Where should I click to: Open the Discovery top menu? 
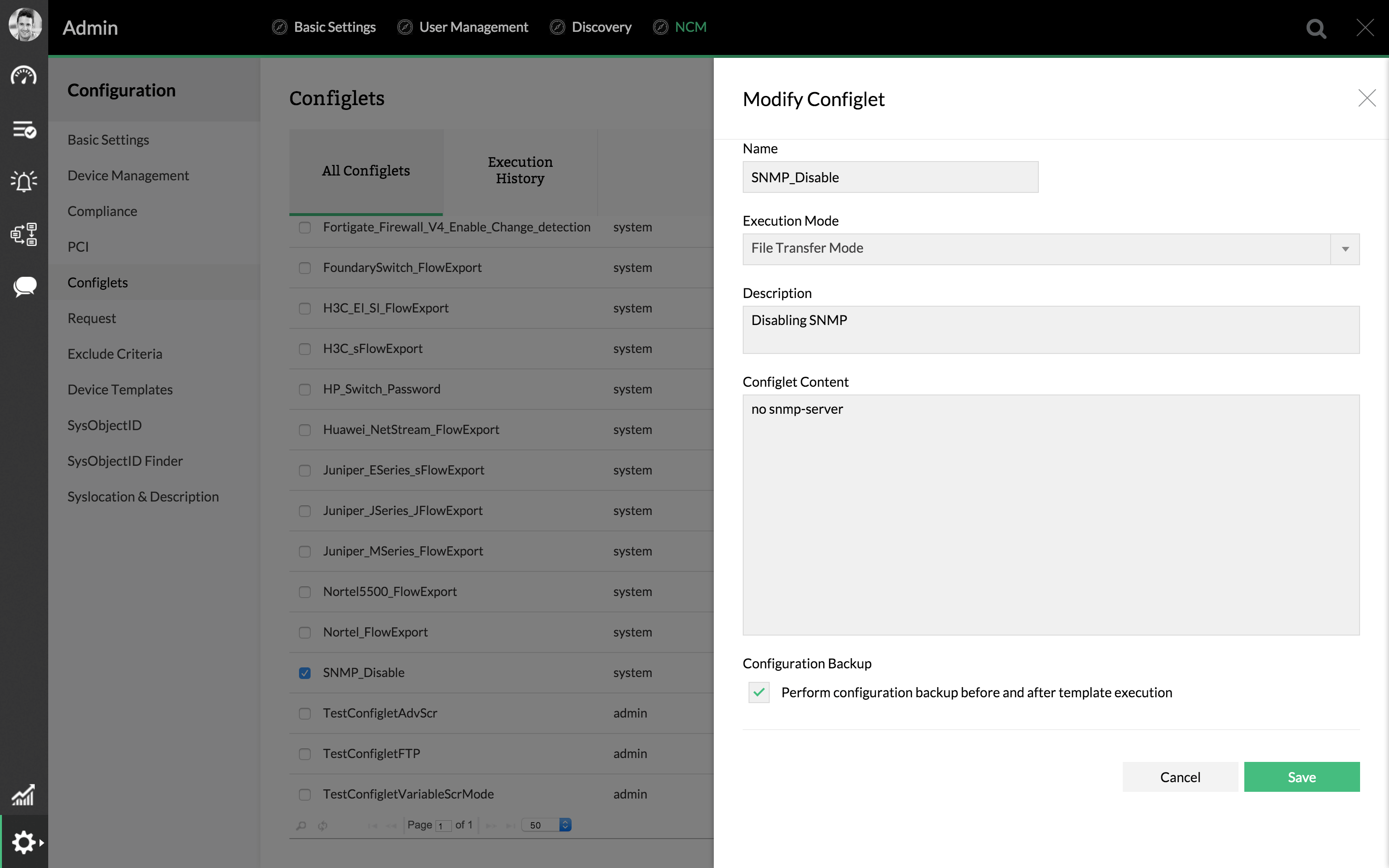coord(601,27)
